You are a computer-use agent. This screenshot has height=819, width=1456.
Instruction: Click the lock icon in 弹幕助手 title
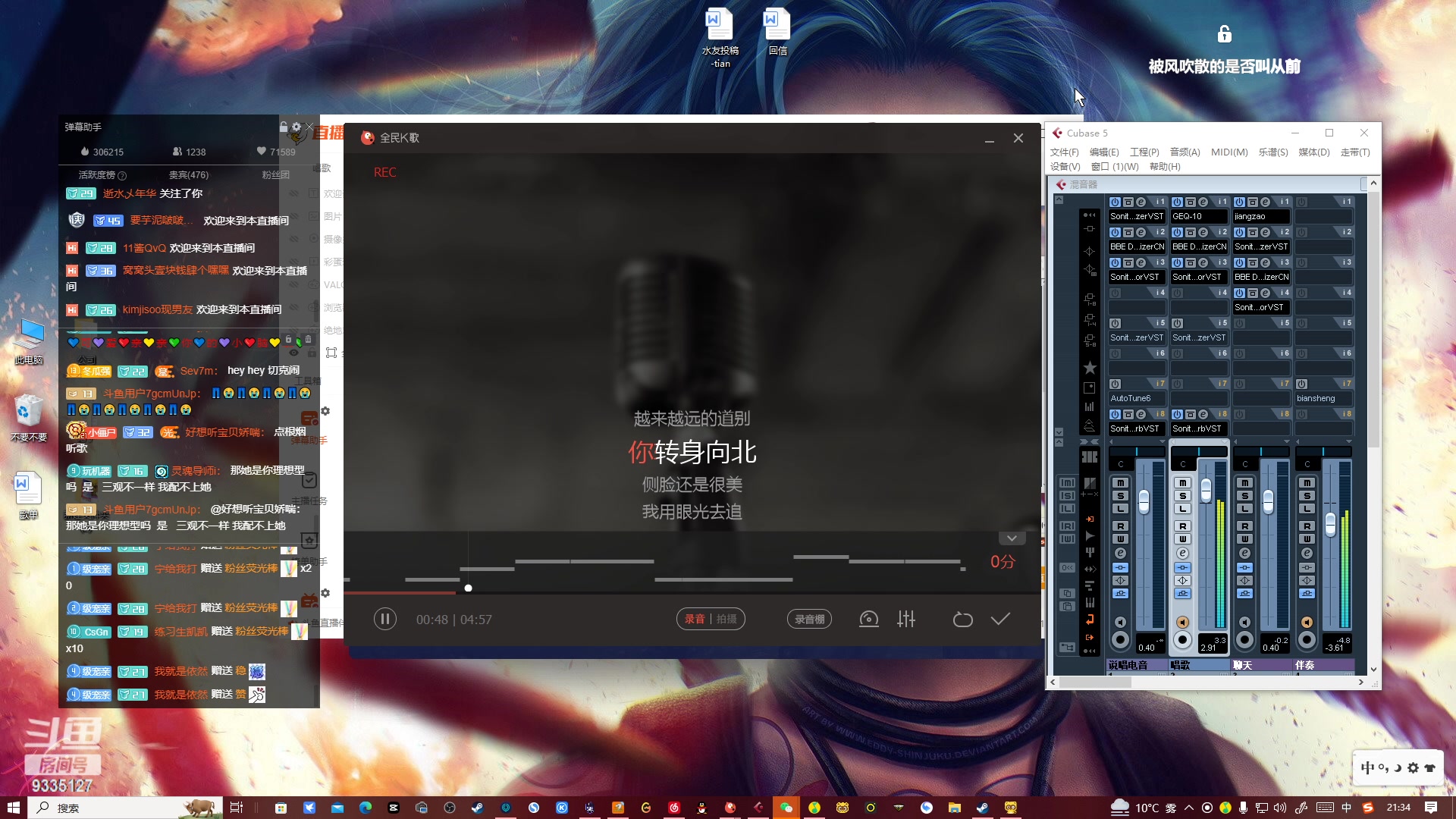pyautogui.click(x=284, y=127)
